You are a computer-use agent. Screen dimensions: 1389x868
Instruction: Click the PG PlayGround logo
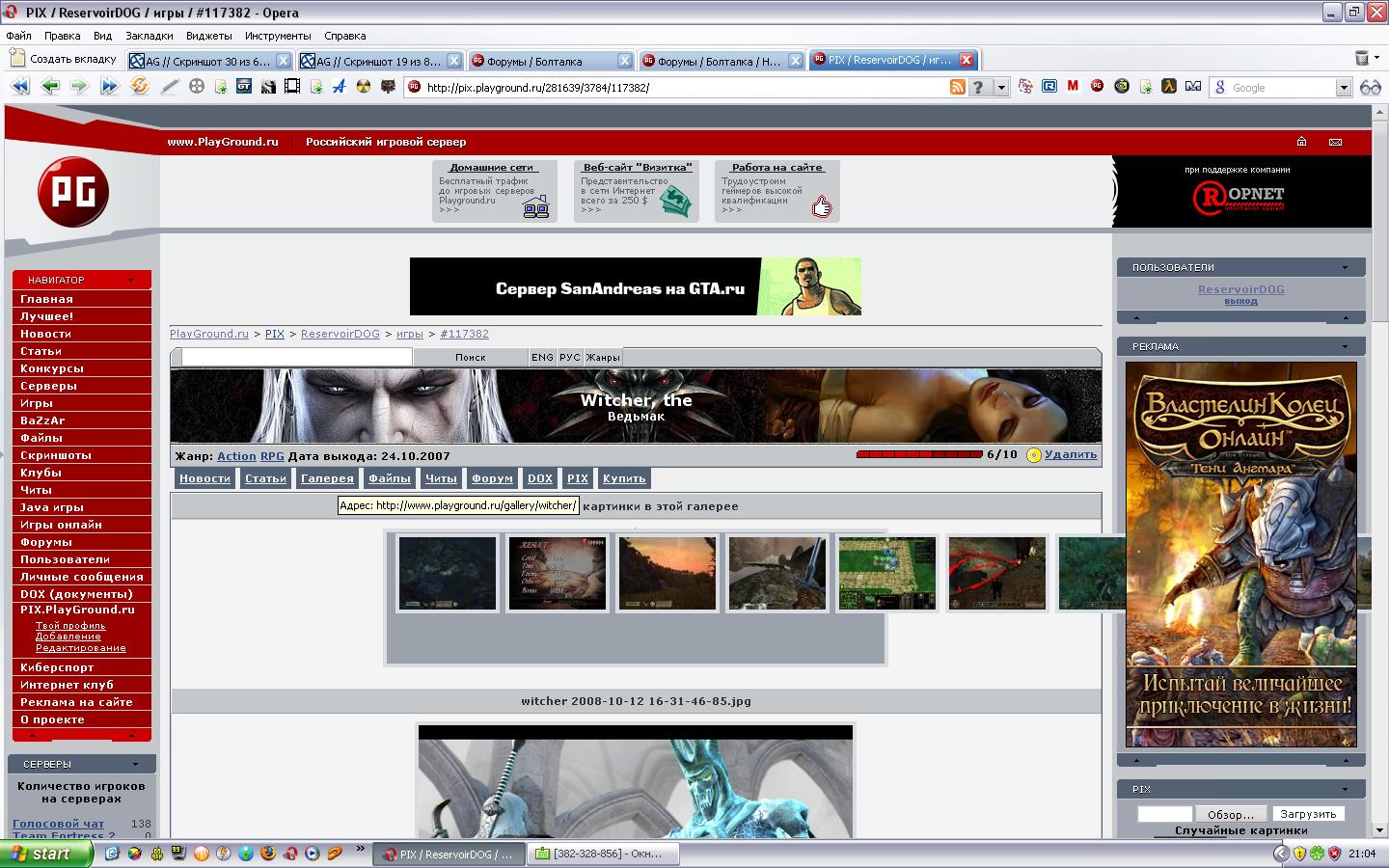(x=73, y=191)
